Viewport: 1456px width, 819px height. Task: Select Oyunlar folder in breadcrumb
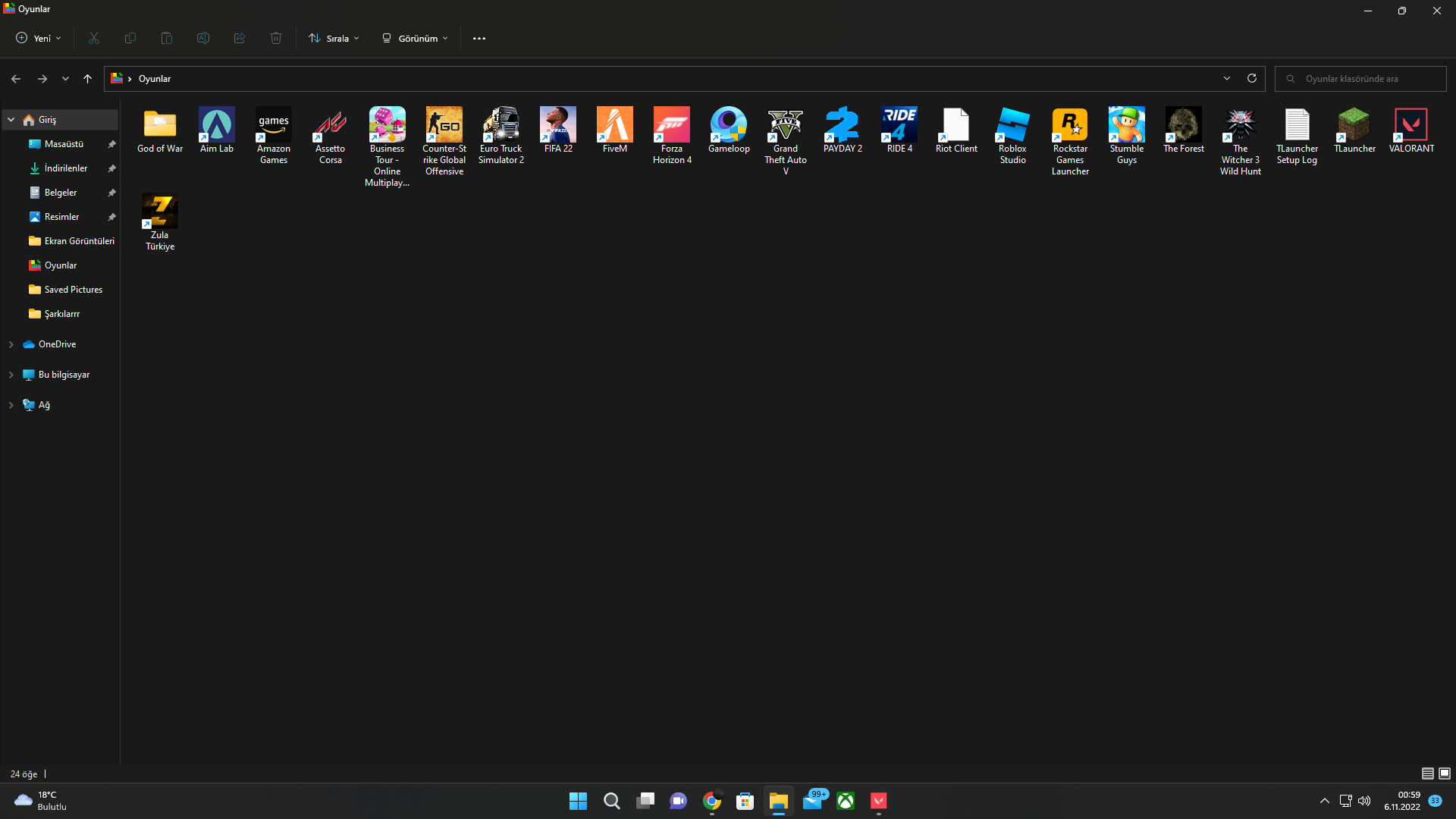point(155,78)
